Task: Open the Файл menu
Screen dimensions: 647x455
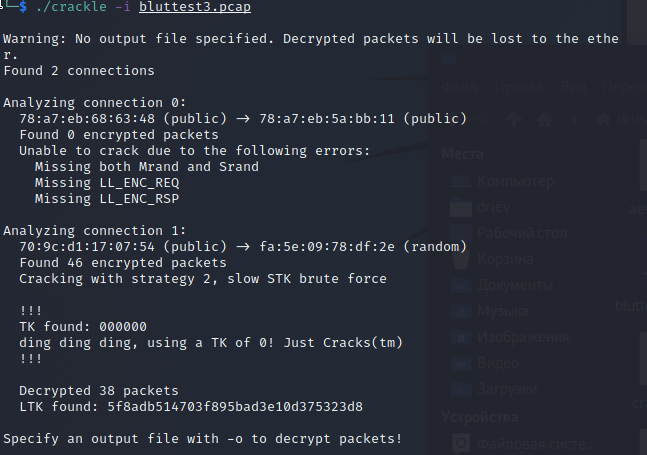Action: point(459,87)
